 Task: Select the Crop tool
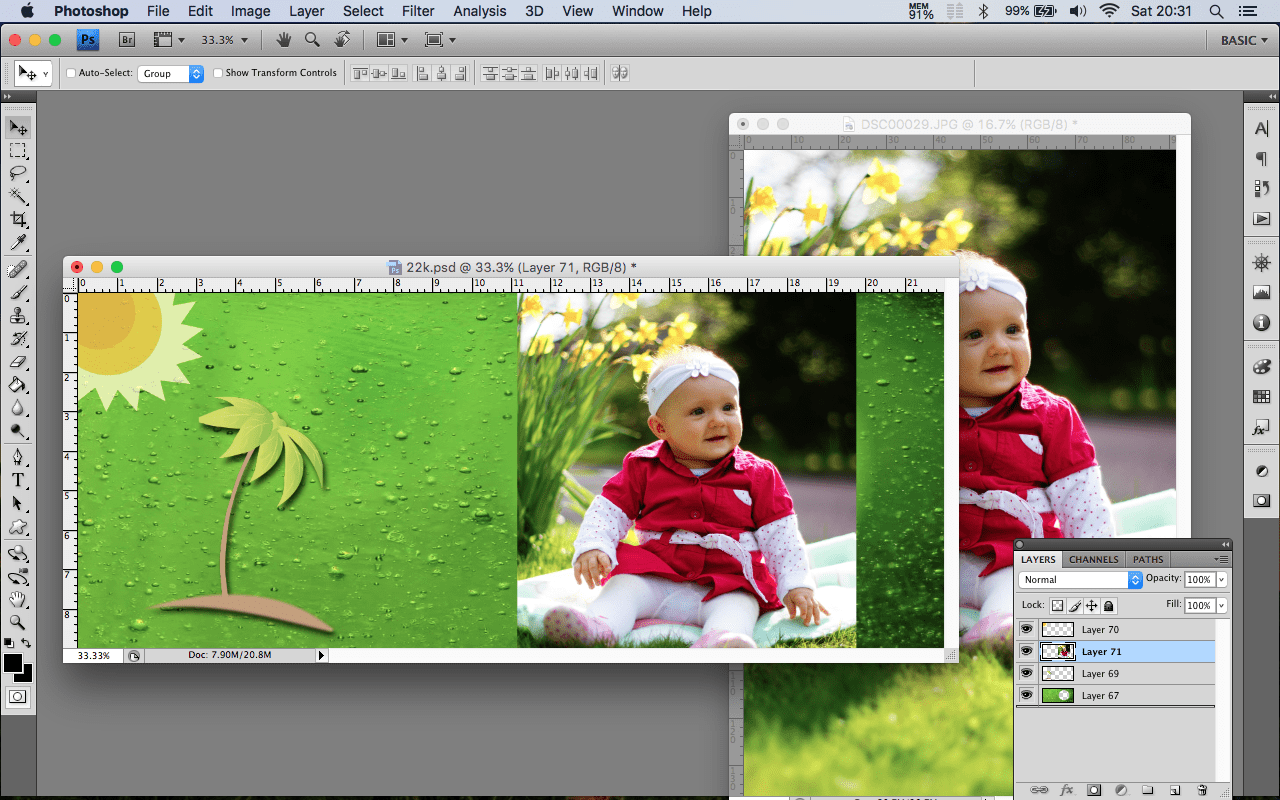click(x=18, y=219)
